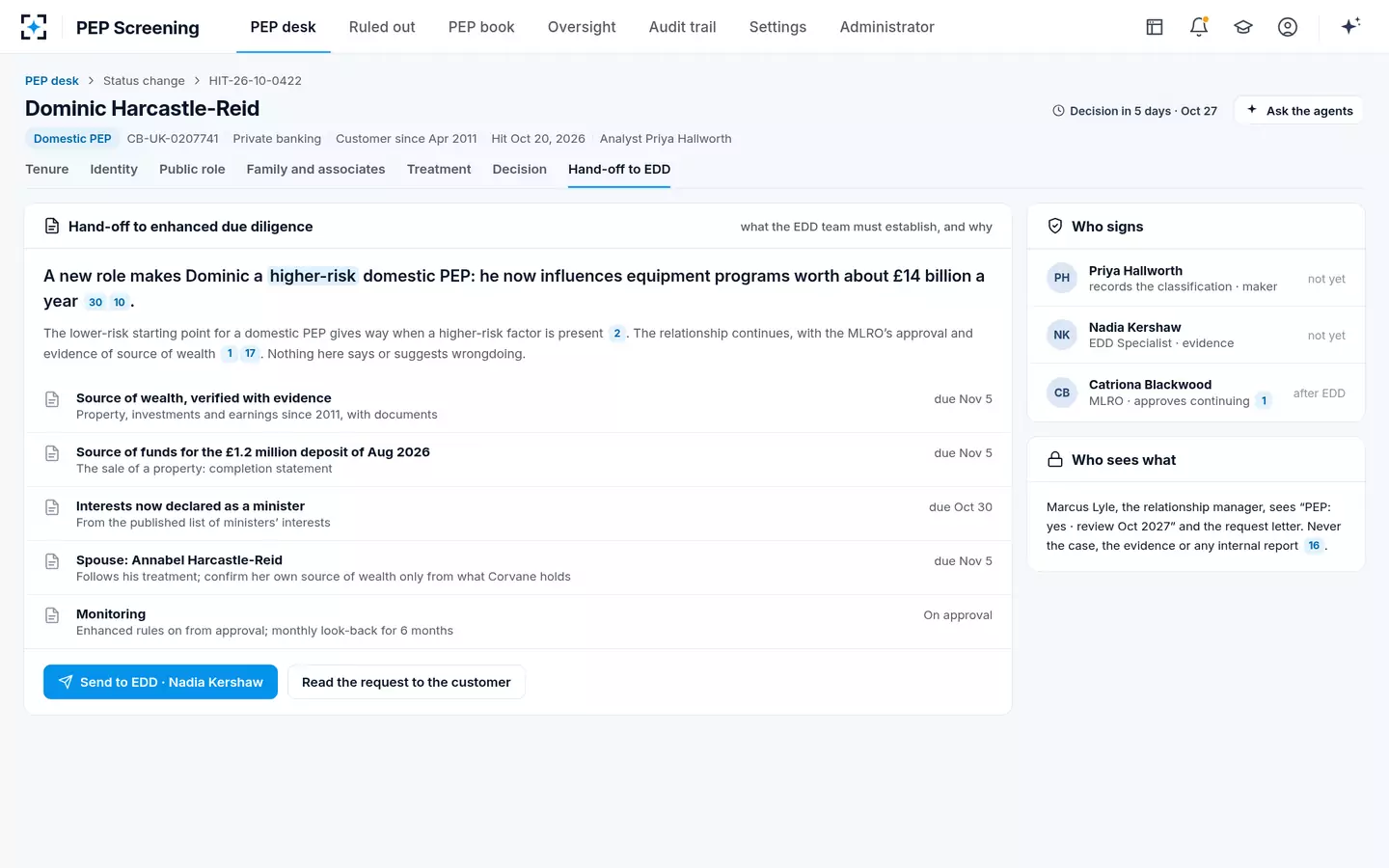
Task: Click the Domestic PEP badge
Action: click(72, 139)
